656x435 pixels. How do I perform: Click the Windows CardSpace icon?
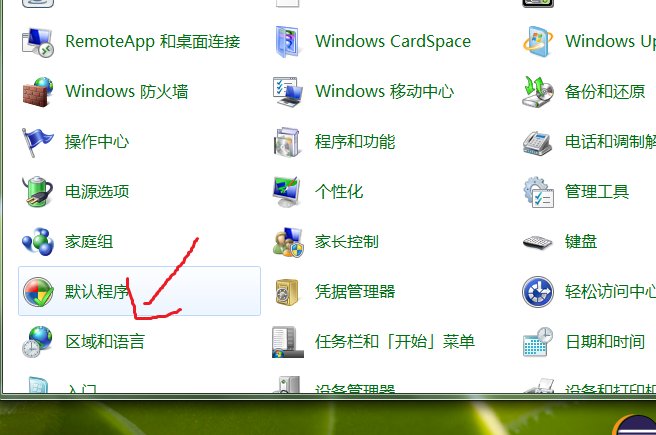[288, 42]
